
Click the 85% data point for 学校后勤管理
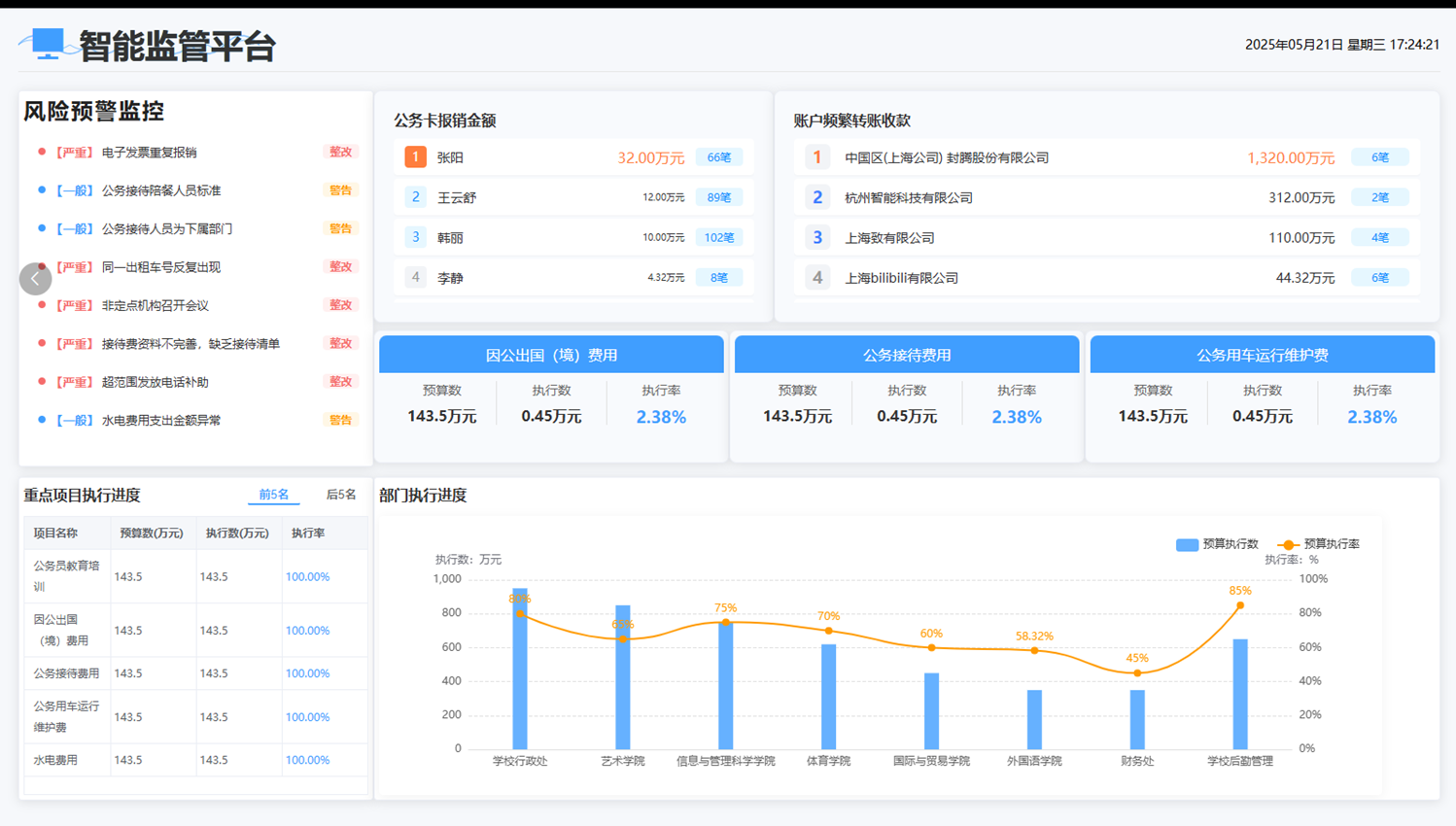tap(1240, 605)
